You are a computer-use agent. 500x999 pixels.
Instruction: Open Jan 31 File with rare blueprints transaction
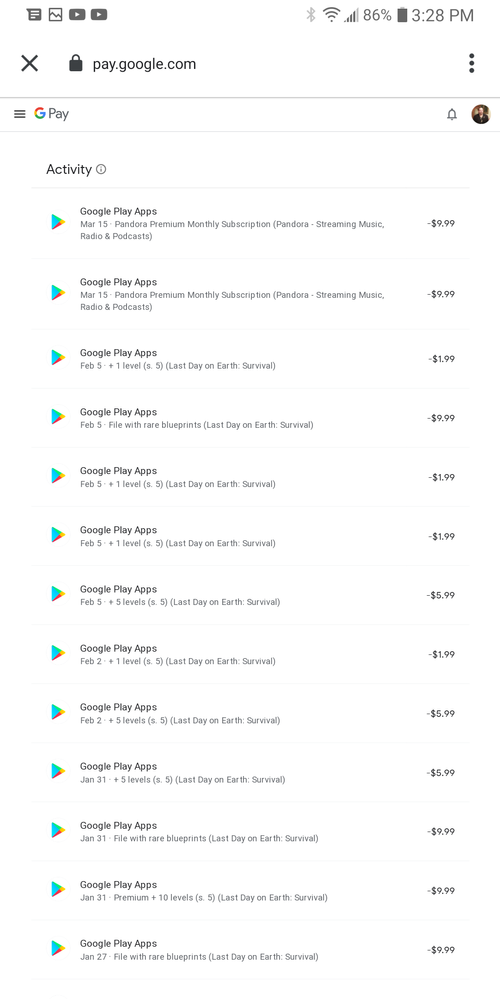click(x=250, y=831)
